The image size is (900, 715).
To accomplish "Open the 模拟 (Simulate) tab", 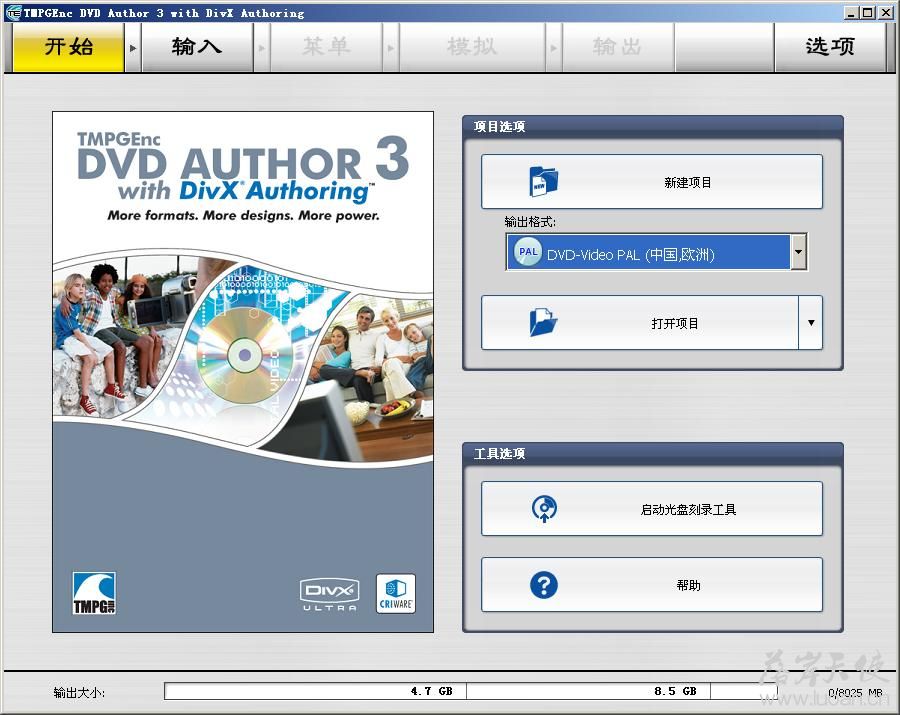I will click(472, 48).
